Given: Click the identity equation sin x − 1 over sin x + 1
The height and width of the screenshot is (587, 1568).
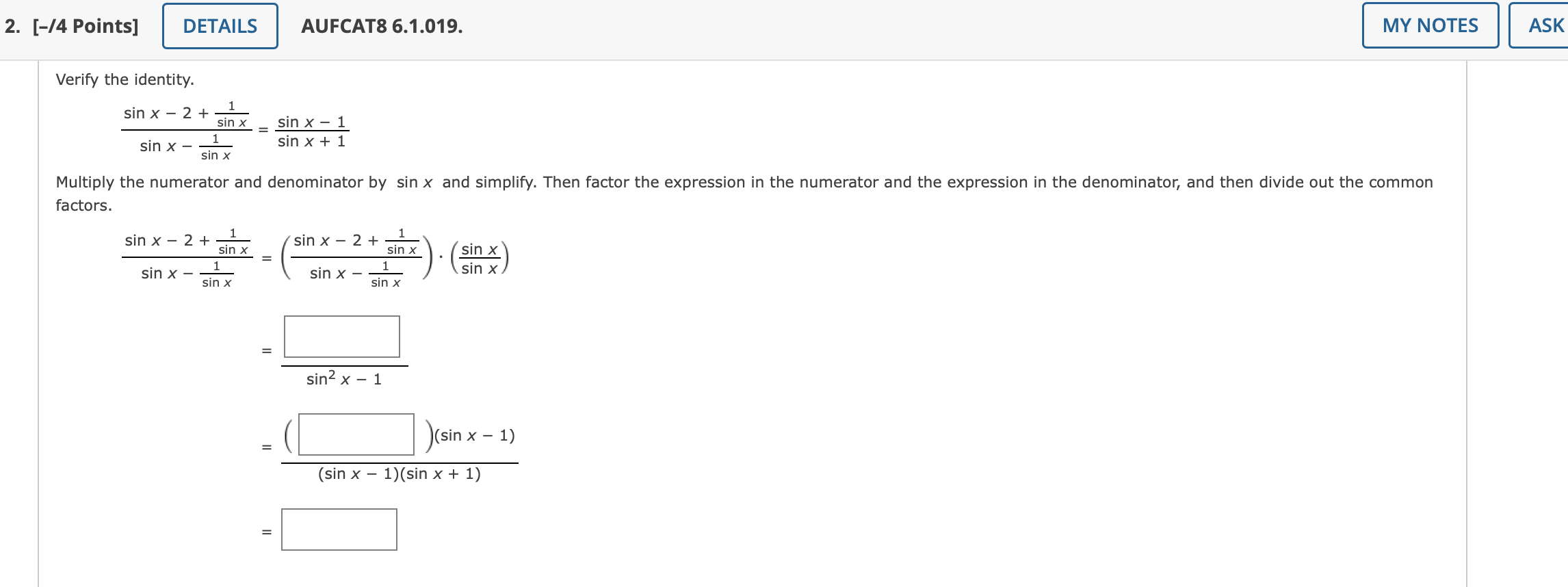Looking at the screenshot, I should pos(311,132).
